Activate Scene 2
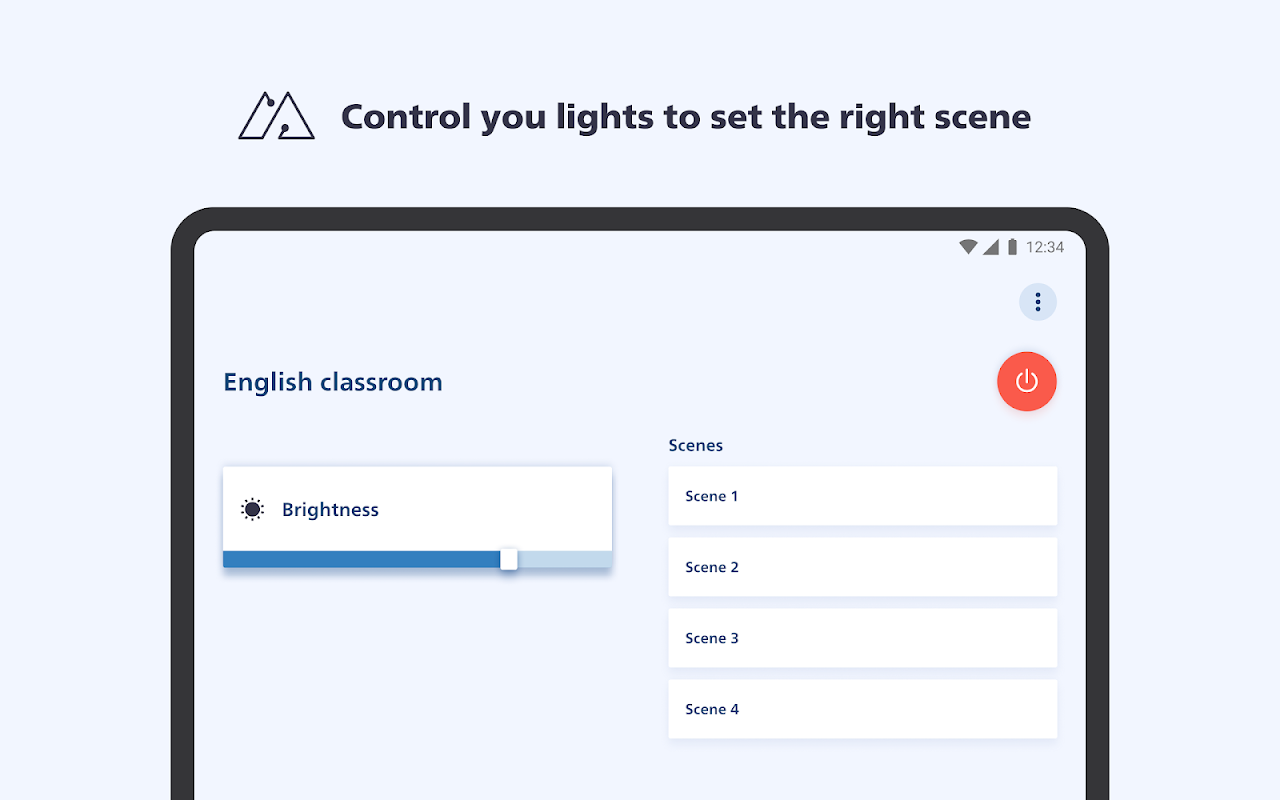The height and width of the screenshot is (800, 1280). click(x=863, y=567)
